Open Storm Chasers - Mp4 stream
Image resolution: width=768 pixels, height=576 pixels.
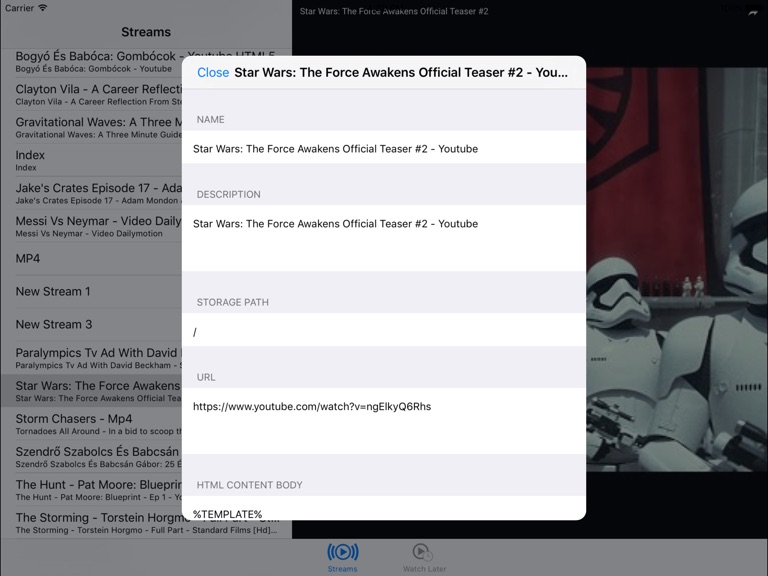pyautogui.click(x=91, y=424)
